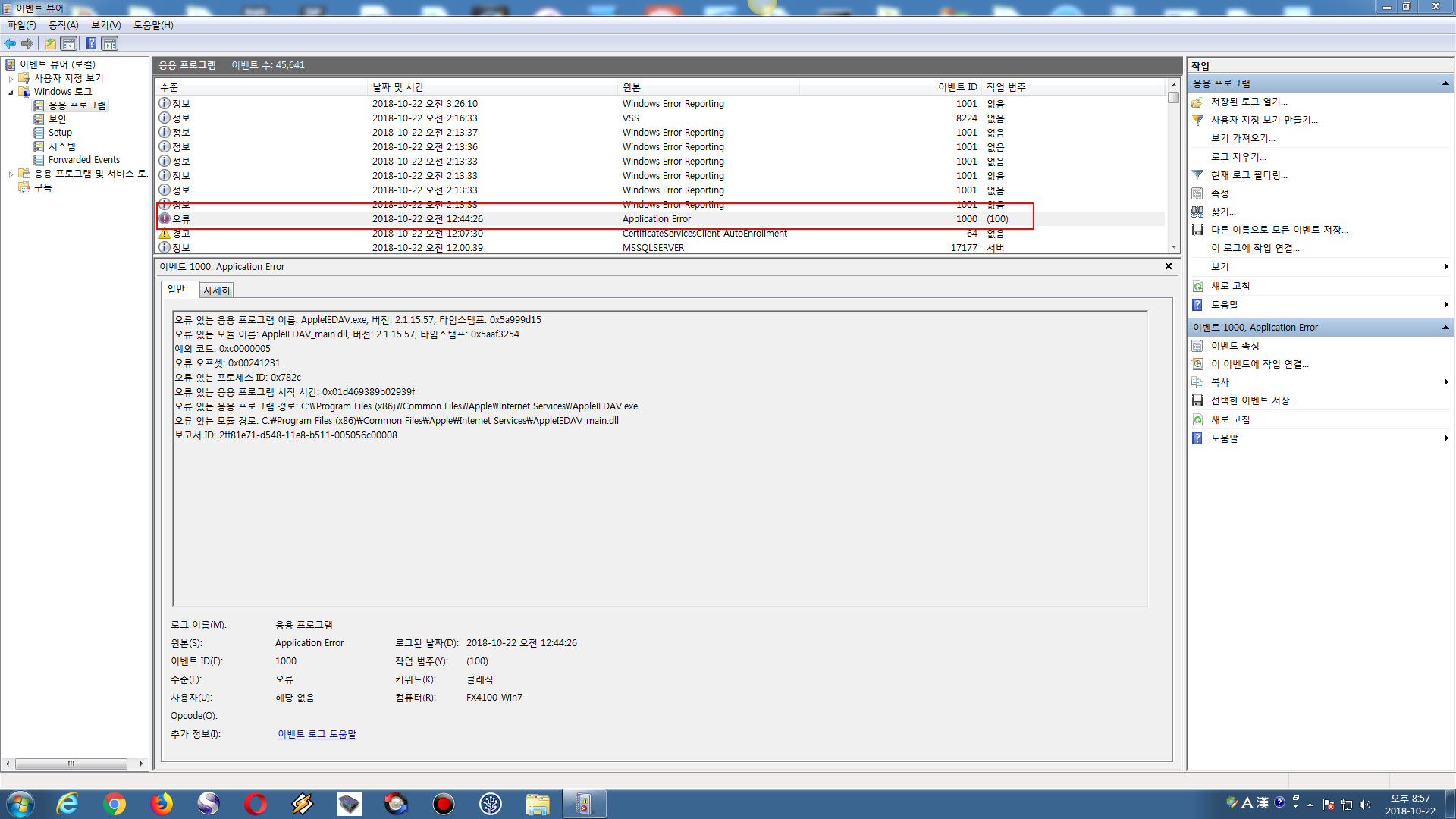The image size is (1456, 819).
Task: Expand the 보기 submenu arrow in actions
Action: (1446, 267)
